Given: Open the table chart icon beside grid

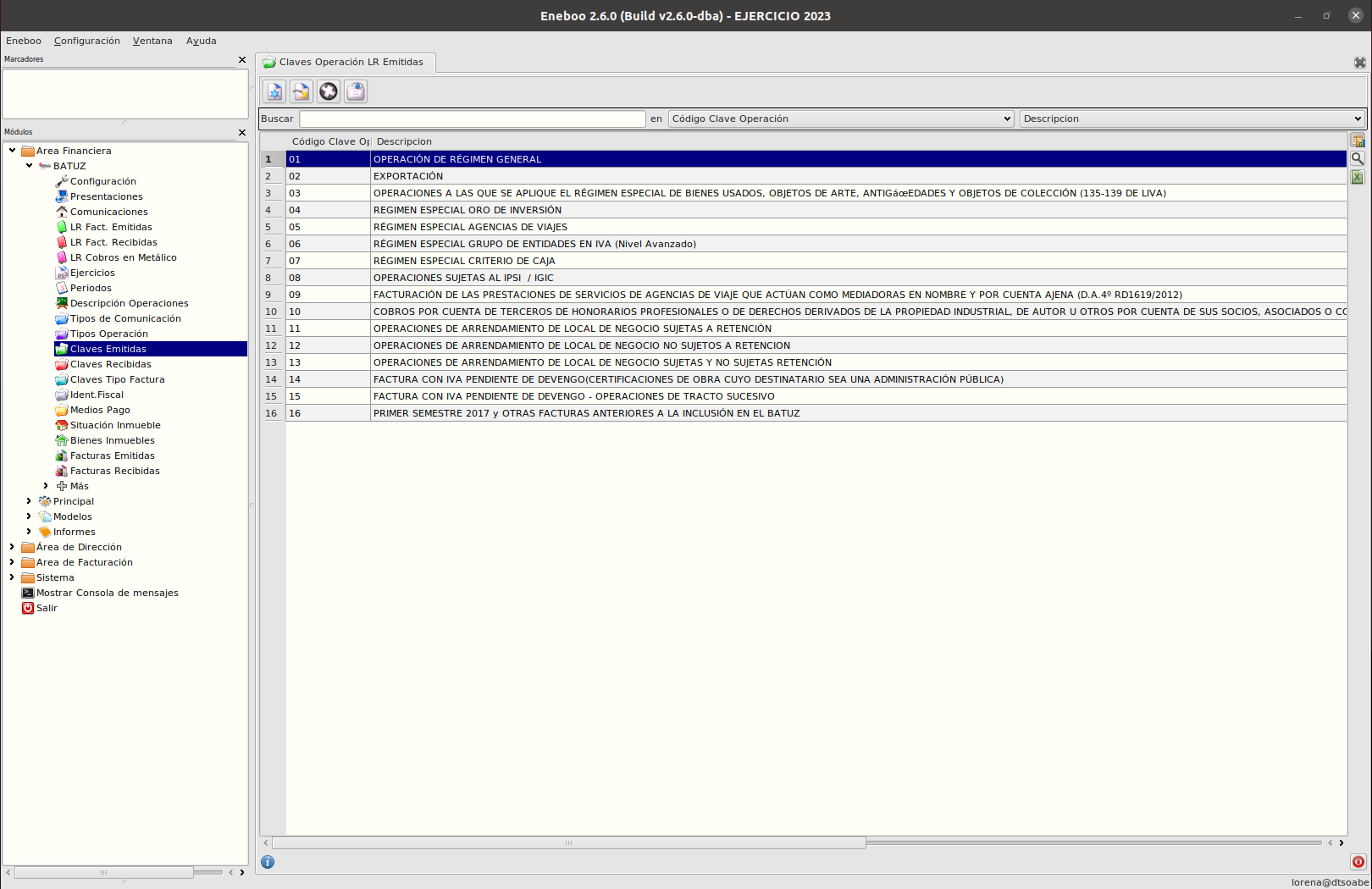Looking at the screenshot, I should 1358,141.
